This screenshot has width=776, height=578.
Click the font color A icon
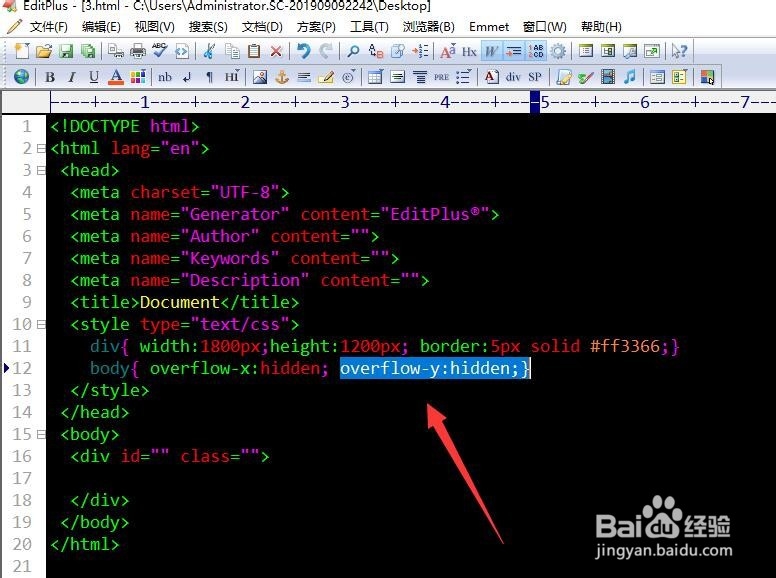point(116,77)
